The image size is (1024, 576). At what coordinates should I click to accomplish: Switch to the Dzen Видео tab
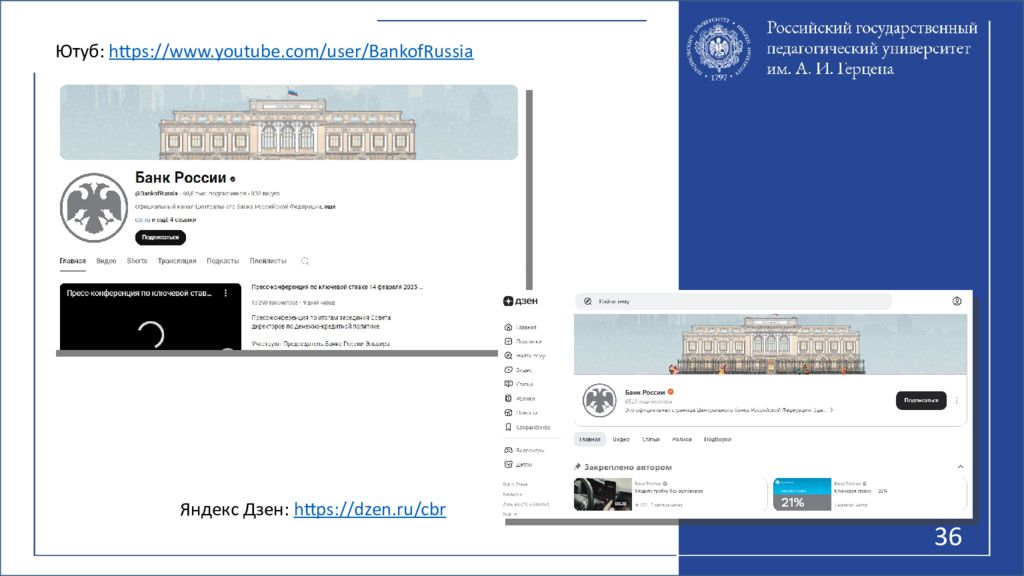[x=621, y=440]
